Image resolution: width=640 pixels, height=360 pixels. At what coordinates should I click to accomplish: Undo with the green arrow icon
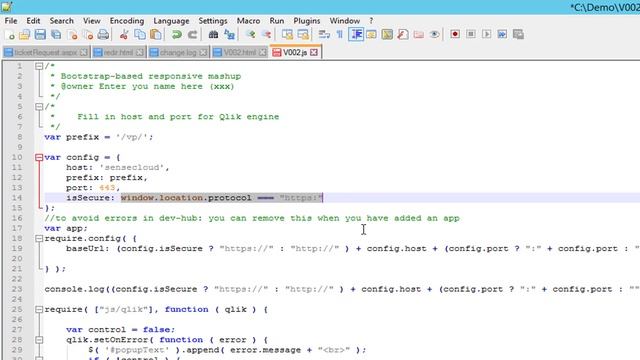coord(176,35)
